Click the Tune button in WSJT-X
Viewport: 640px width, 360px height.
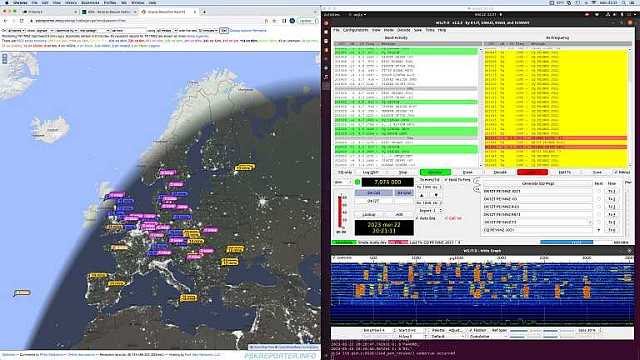597,173
